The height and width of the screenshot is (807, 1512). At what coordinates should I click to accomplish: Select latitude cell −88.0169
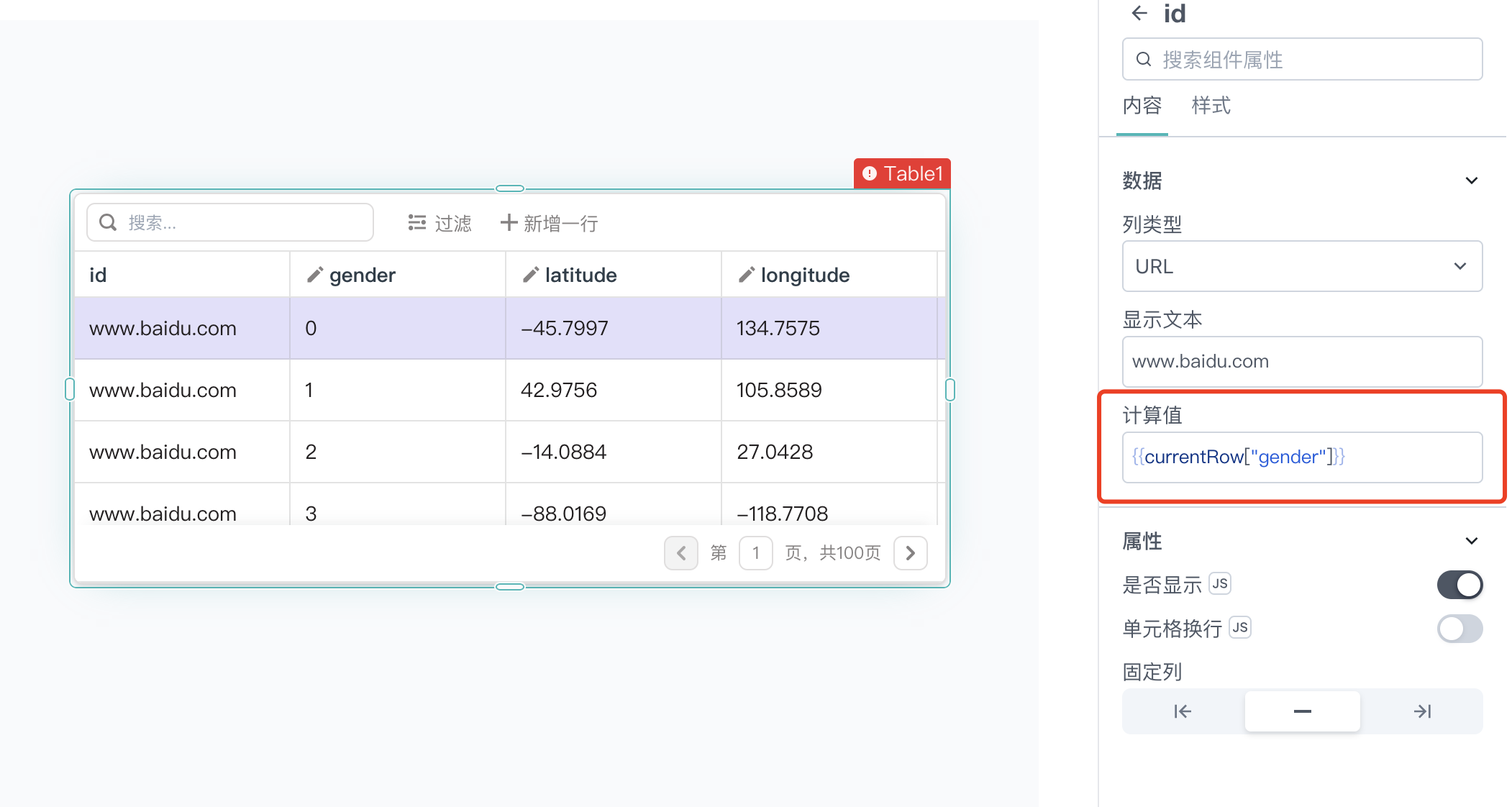coord(614,505)
